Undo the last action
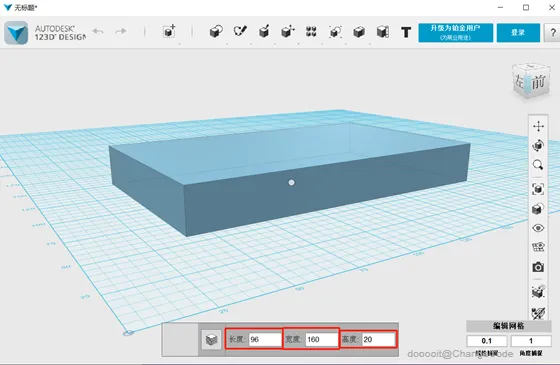Screen dimensions: 560x365 [x=98, y=31]
